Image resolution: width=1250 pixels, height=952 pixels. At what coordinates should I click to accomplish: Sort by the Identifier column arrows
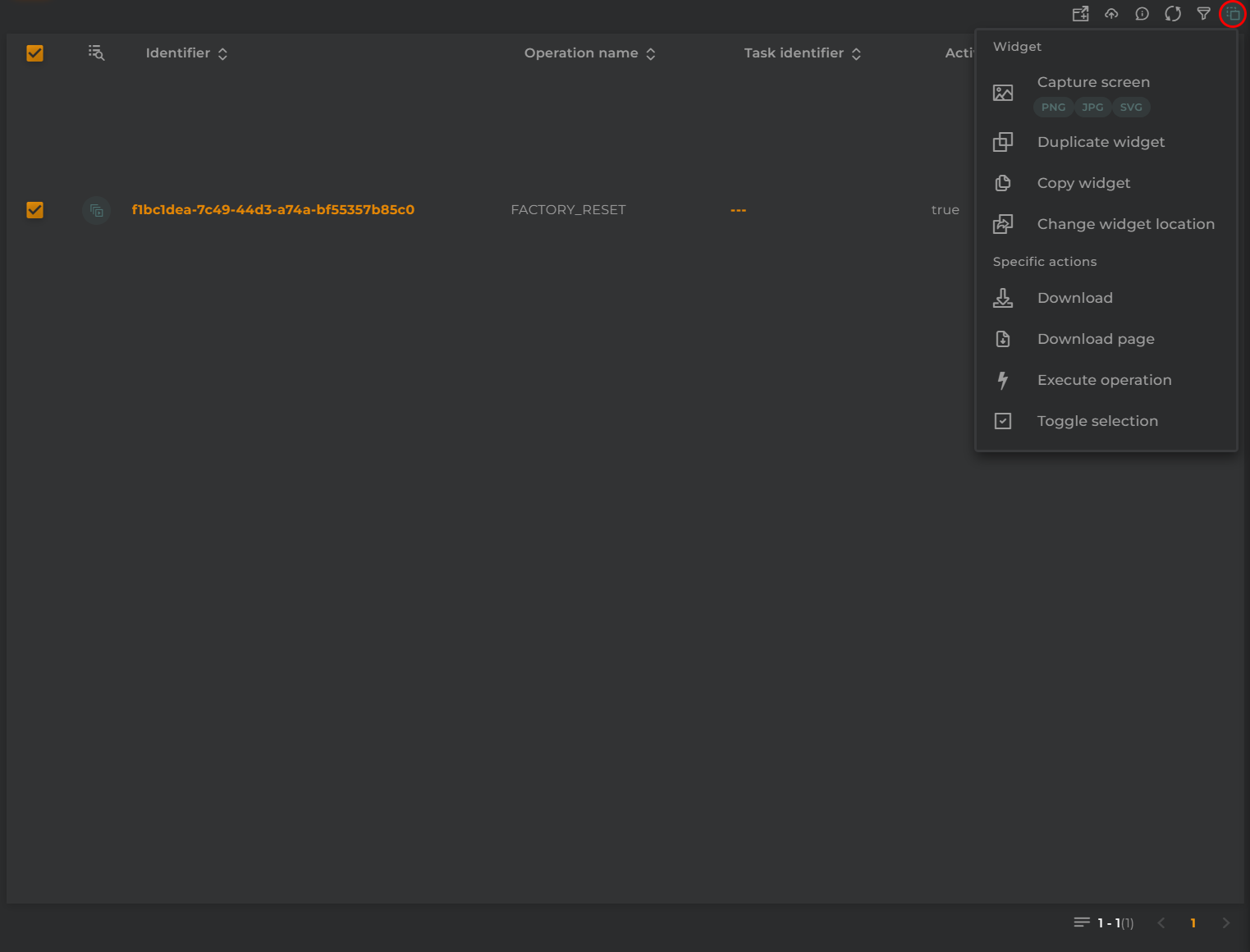222,53
